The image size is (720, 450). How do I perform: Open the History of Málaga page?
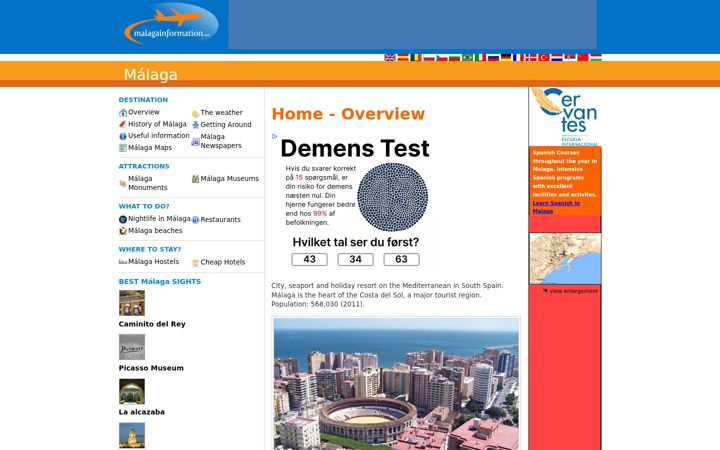point(157,124)
